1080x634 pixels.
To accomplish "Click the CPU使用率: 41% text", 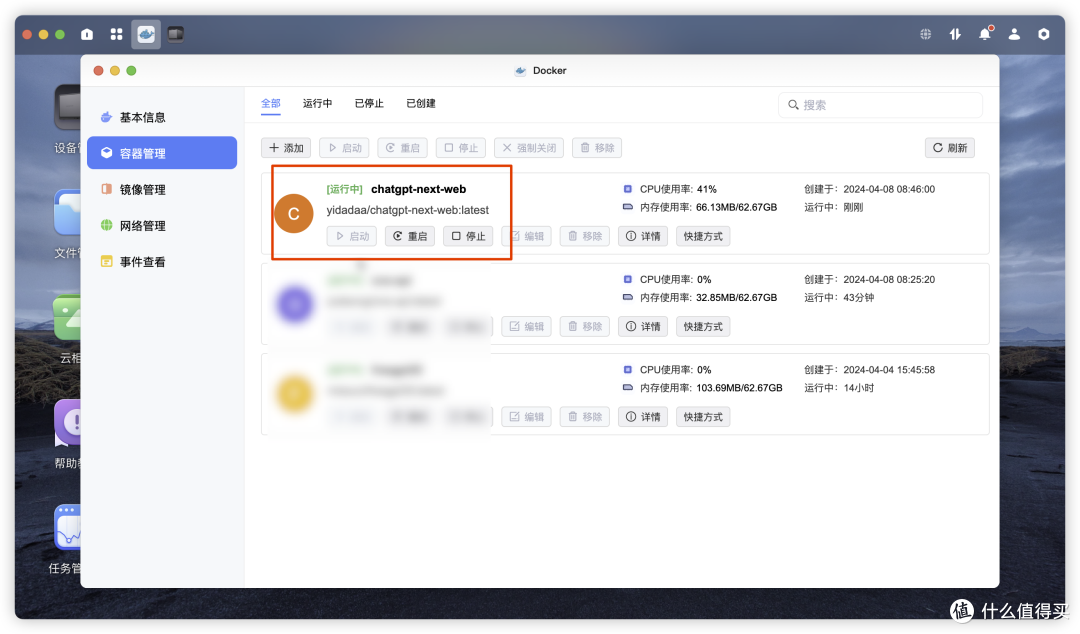I will pyautogui.click(x=678, y=189).
